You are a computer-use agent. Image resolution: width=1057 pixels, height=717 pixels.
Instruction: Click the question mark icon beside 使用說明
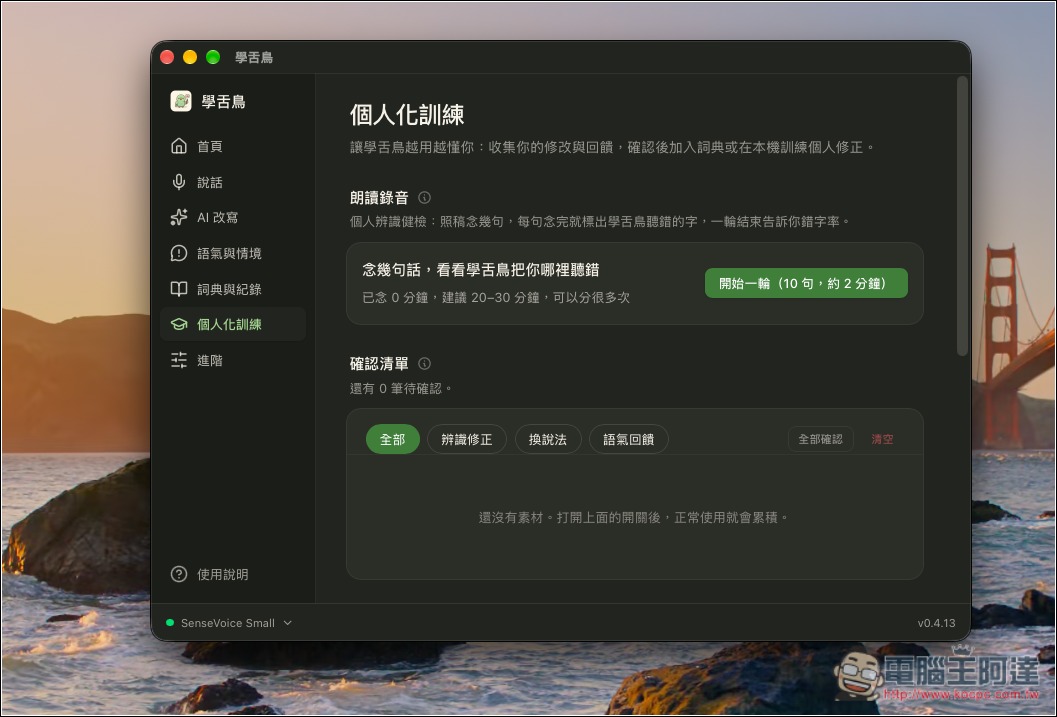tap(179, 574)
